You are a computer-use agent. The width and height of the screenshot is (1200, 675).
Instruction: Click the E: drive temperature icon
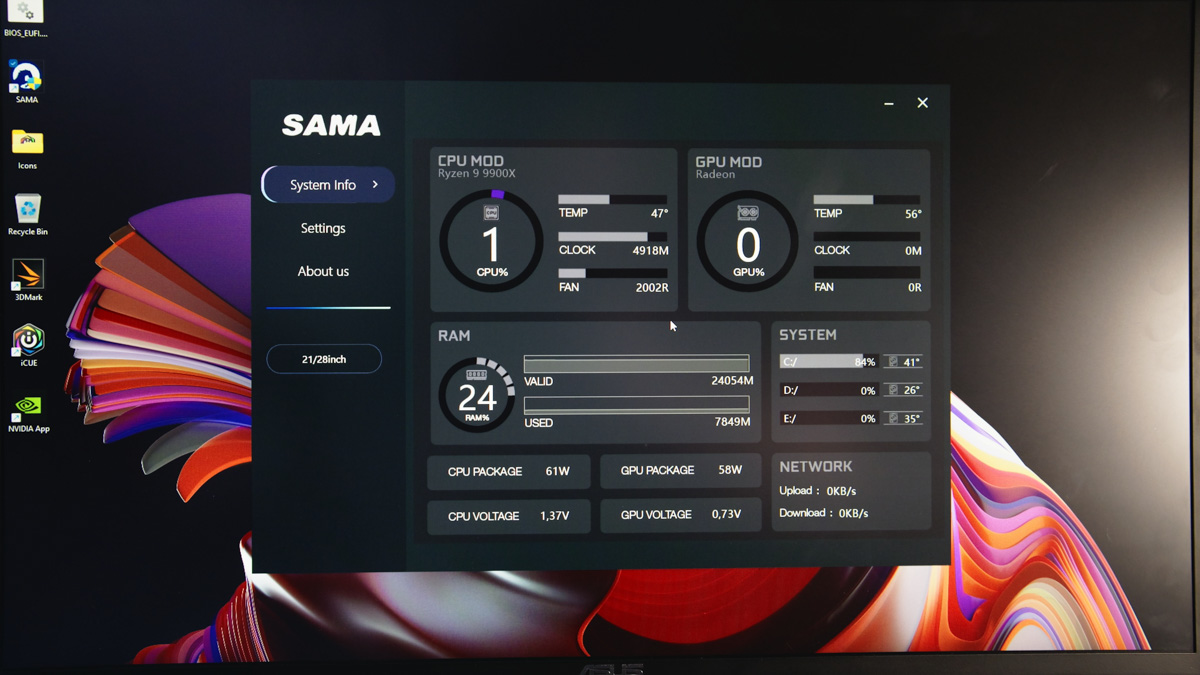pyautogui.click(x=893, y=418)
